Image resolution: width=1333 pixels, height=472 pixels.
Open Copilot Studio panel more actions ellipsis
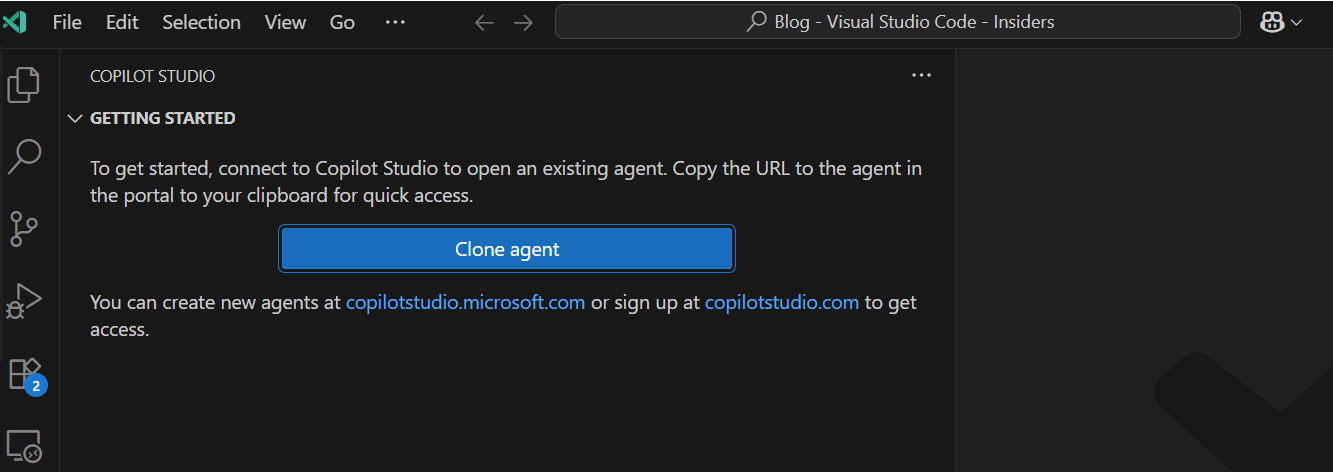click(921, 75)
